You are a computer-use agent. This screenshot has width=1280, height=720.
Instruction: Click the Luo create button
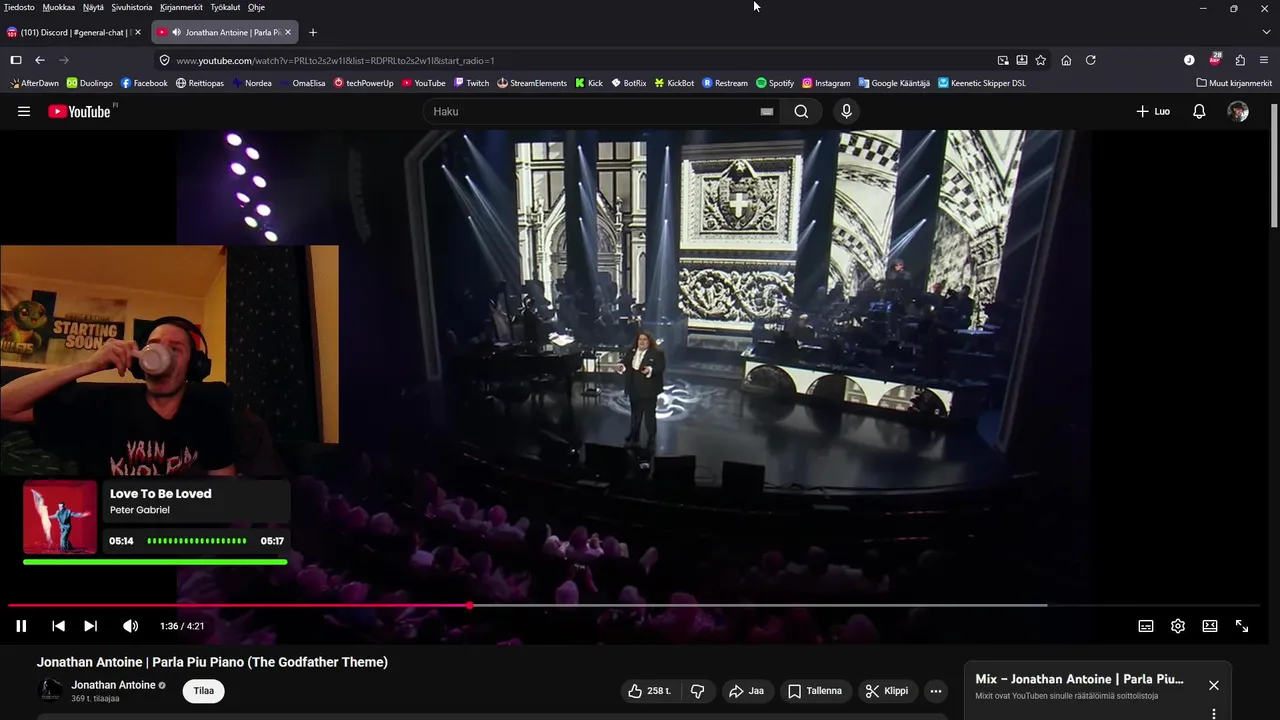(x=1153, y=111)
